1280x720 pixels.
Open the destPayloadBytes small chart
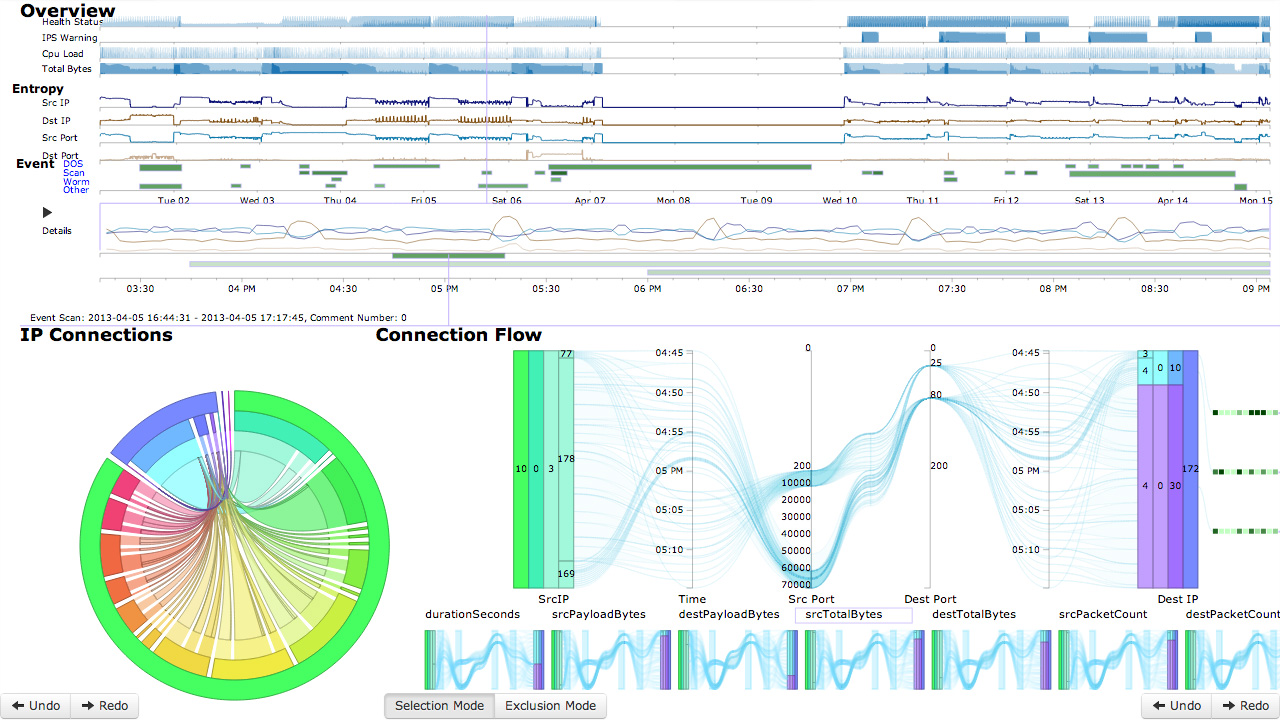click(737, 660)
